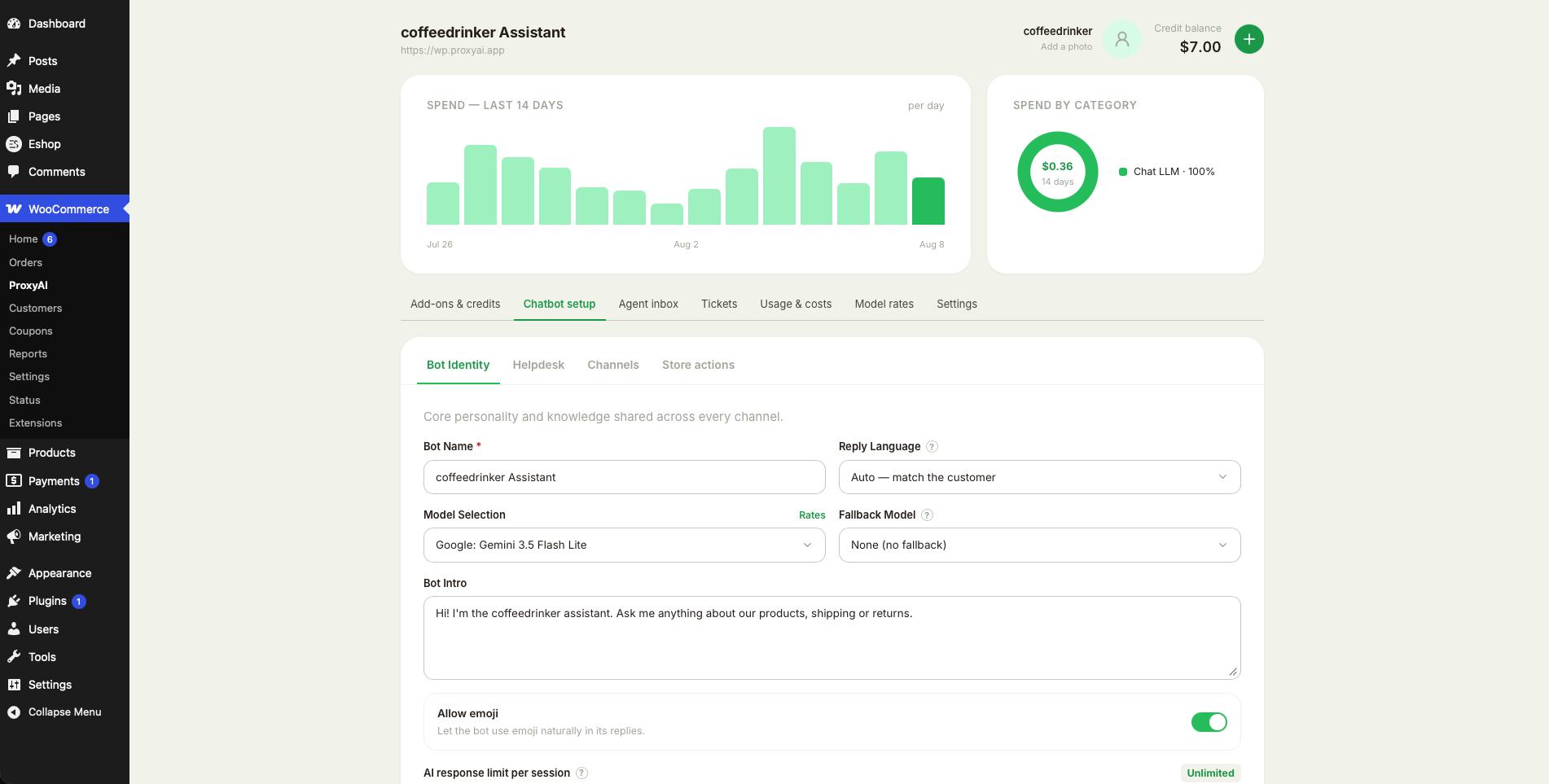The image size is (1549, 784).
Task: Click the Eshop icon in sidebar
Action: 14,144
